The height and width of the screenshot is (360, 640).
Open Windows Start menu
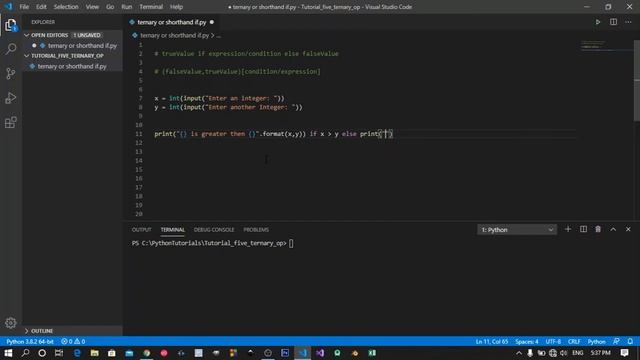[x=8, y=353]
